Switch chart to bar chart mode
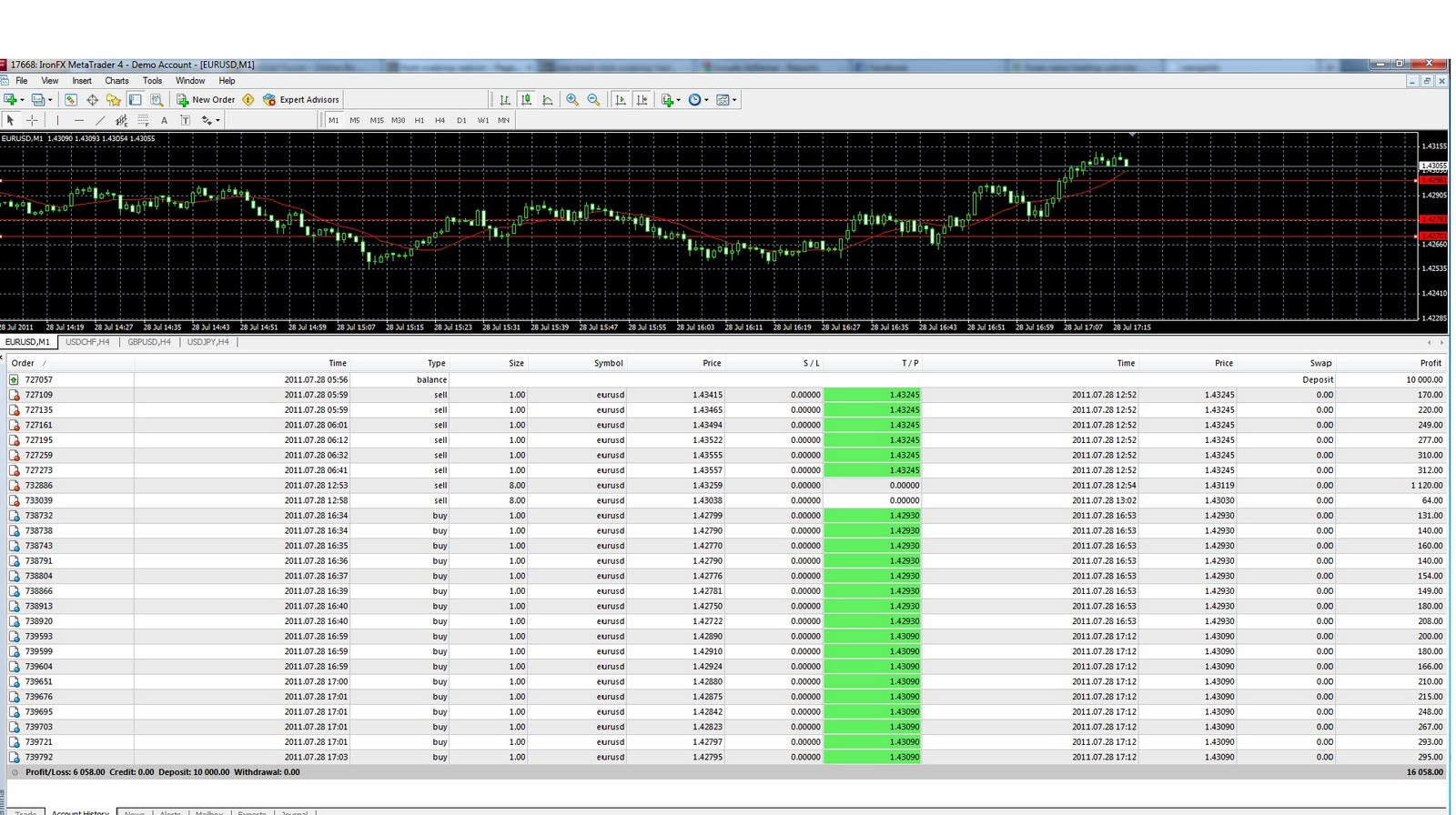This screenshot has height=815, width=1456. click(505, 100)
